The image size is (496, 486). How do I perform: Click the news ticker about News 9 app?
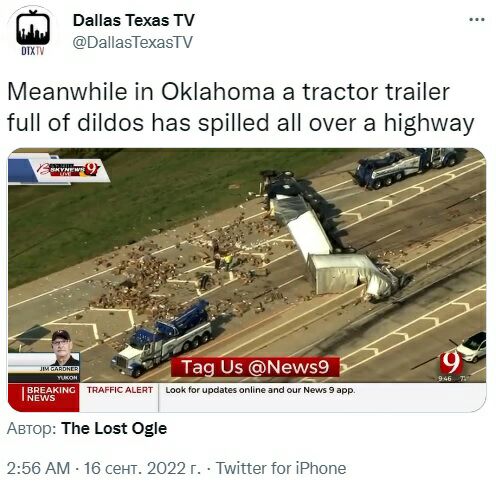click(x=260, y=390)
